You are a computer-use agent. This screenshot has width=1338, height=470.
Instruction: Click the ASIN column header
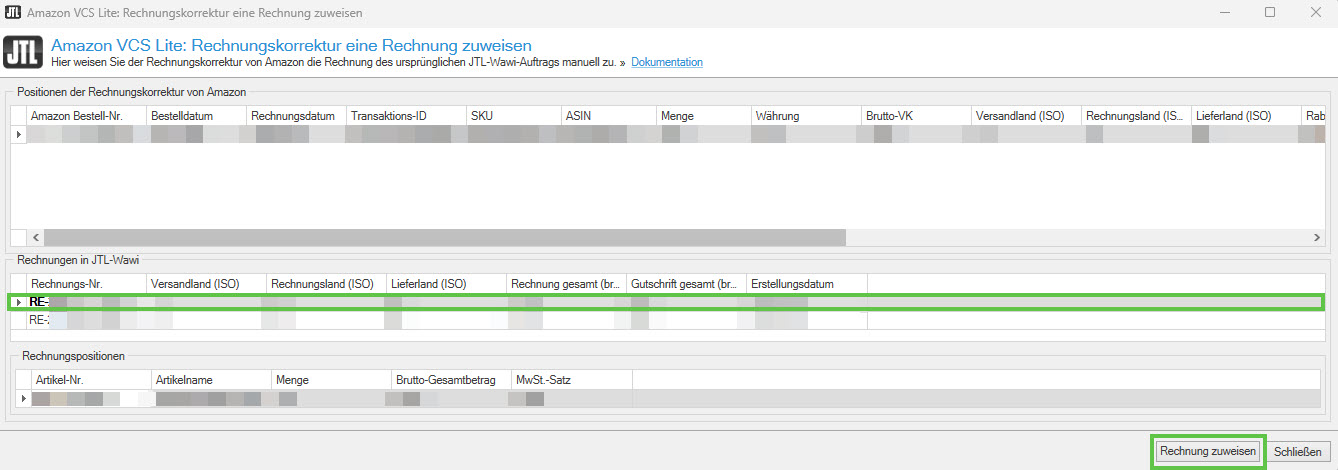tap(578, 116)
